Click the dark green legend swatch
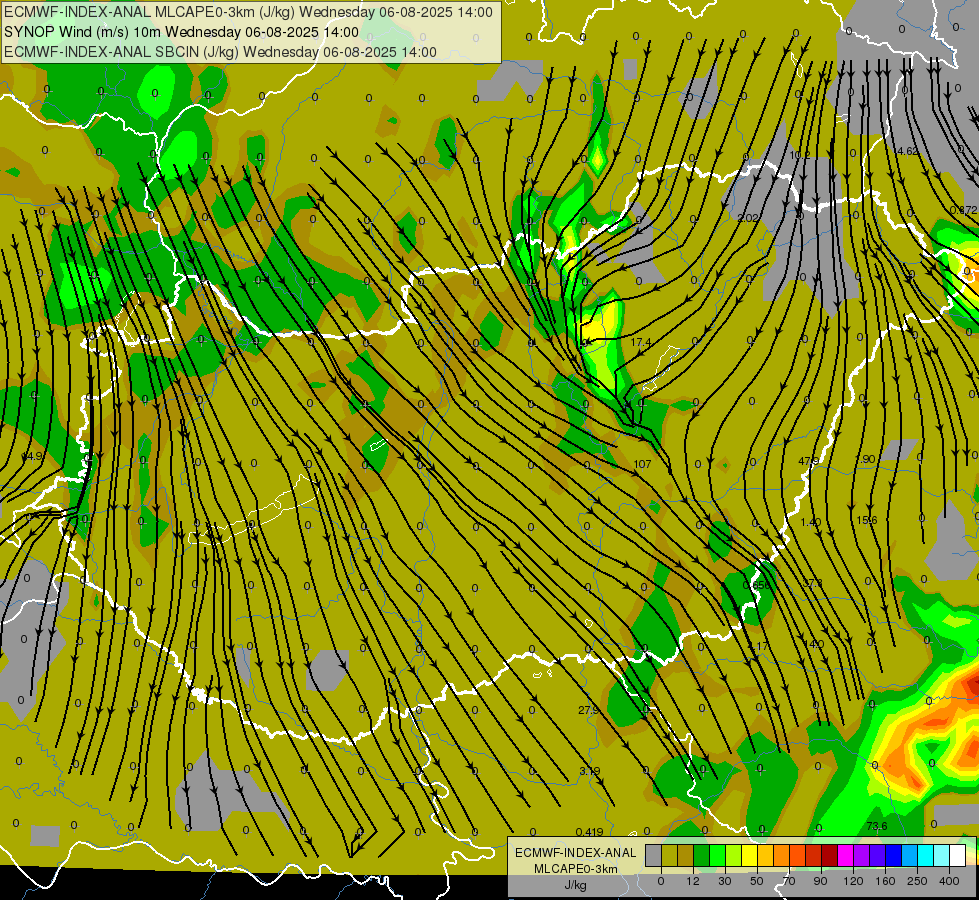The image size is (979, 900). tap(702, 855)
